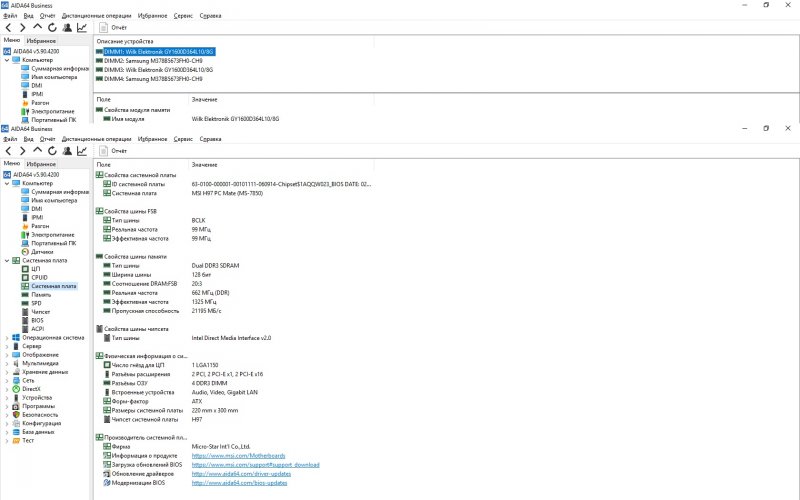Select the ACPI tree item
This screenshot has height=500, width=800.
pyautogui.click(x=37, y=328)
